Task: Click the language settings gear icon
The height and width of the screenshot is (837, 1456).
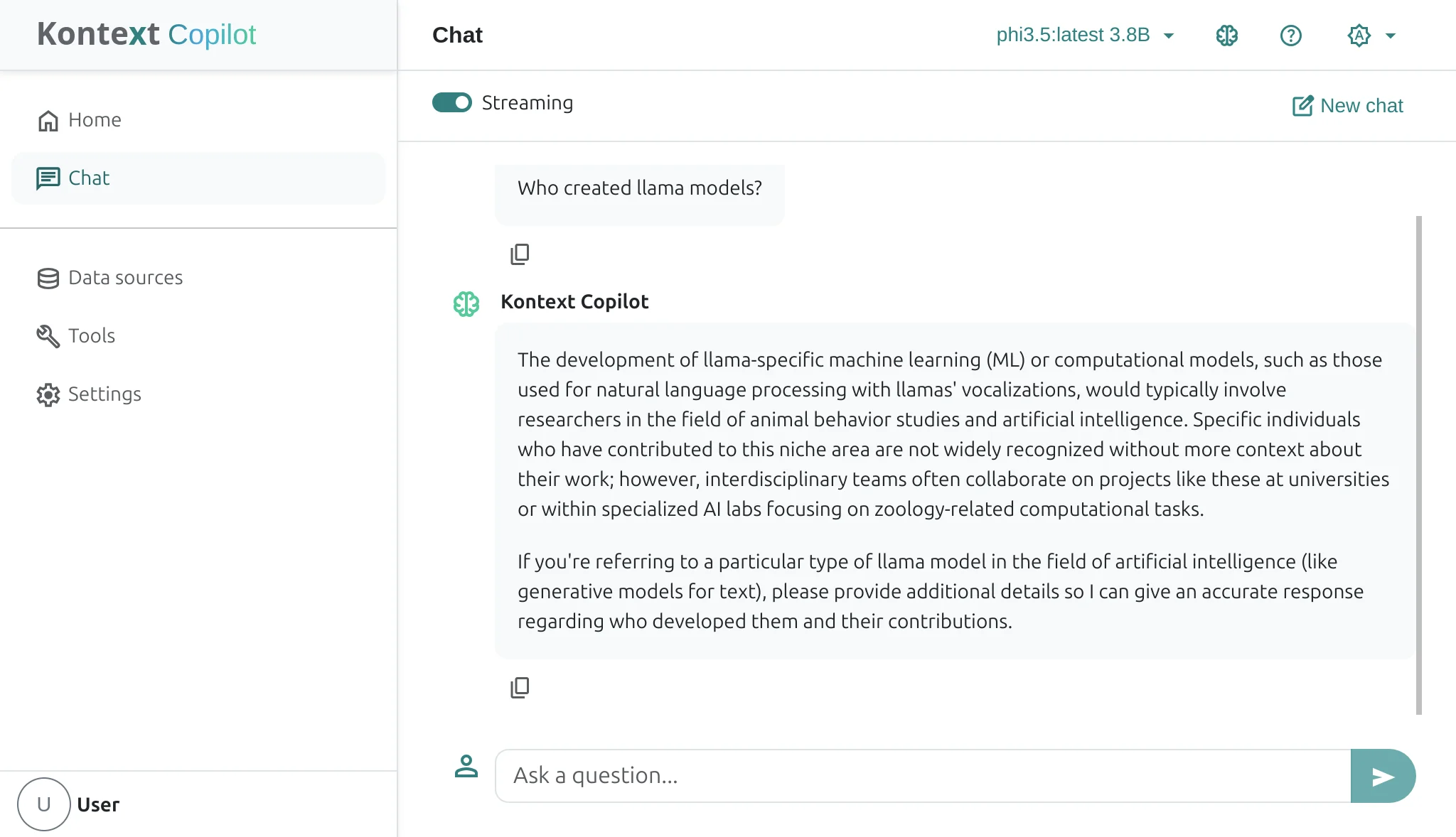Action: 1359,36
